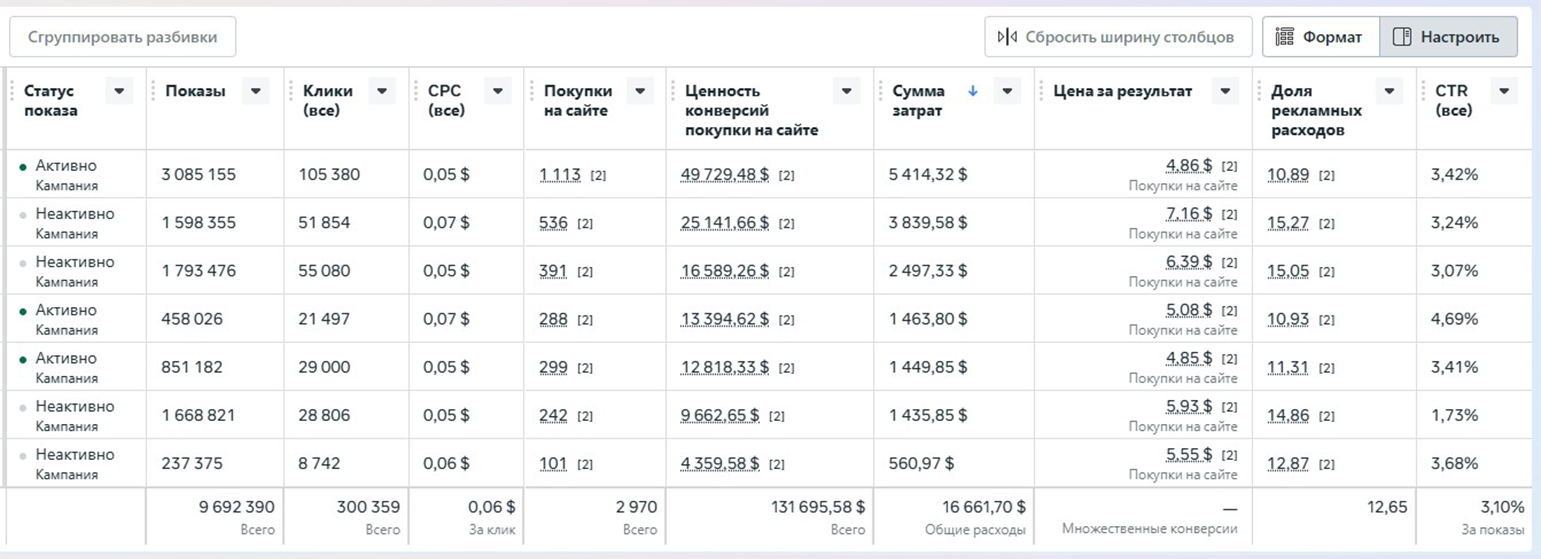
Task: Click cost per result 4,86 $
Action: [1189, 165]
